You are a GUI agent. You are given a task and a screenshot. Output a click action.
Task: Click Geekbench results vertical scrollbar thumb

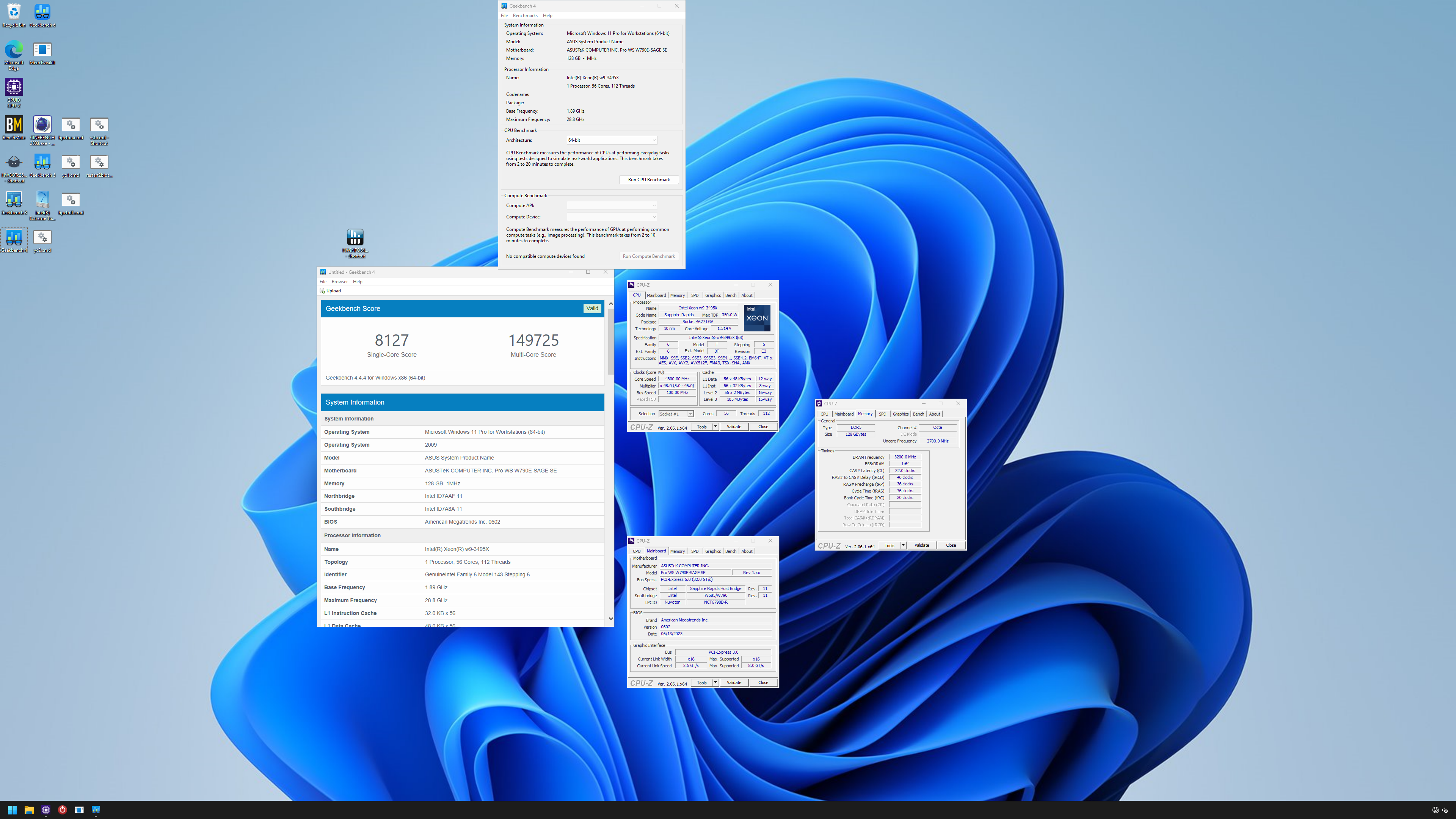[x=610, y=342]
